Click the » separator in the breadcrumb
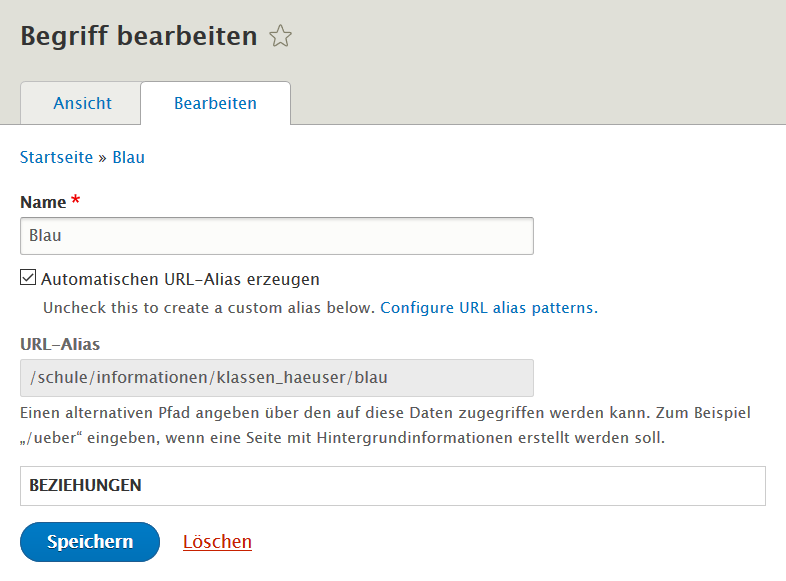Viewport: 786px width, 581px height. [102, 157]
